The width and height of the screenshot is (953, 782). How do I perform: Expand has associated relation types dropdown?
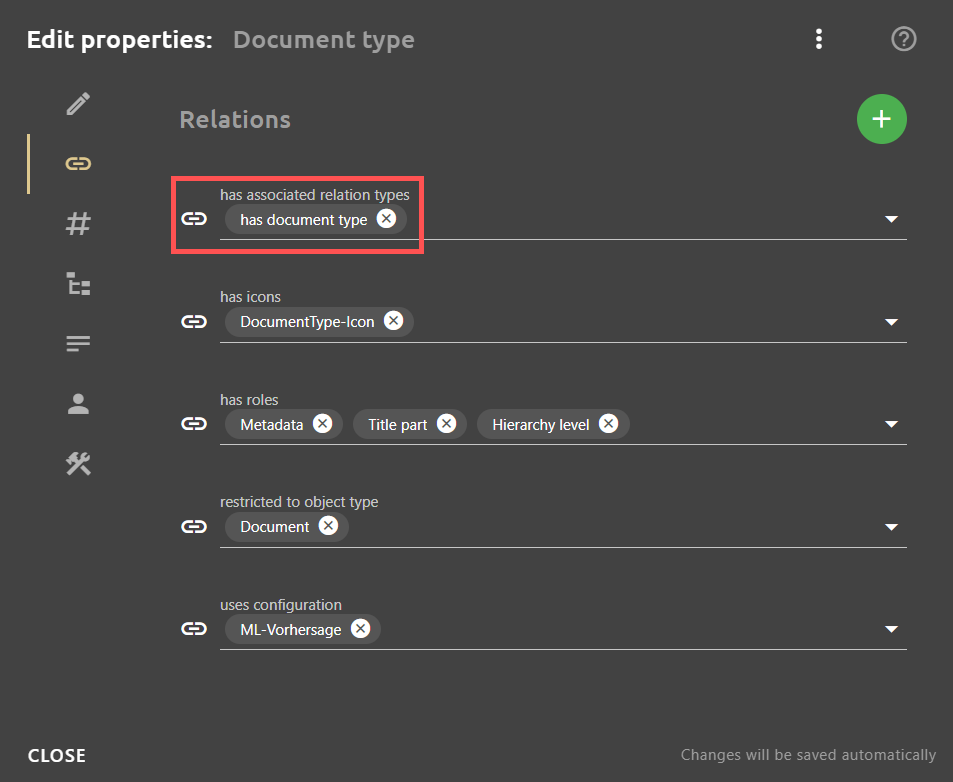coord(891,219)
